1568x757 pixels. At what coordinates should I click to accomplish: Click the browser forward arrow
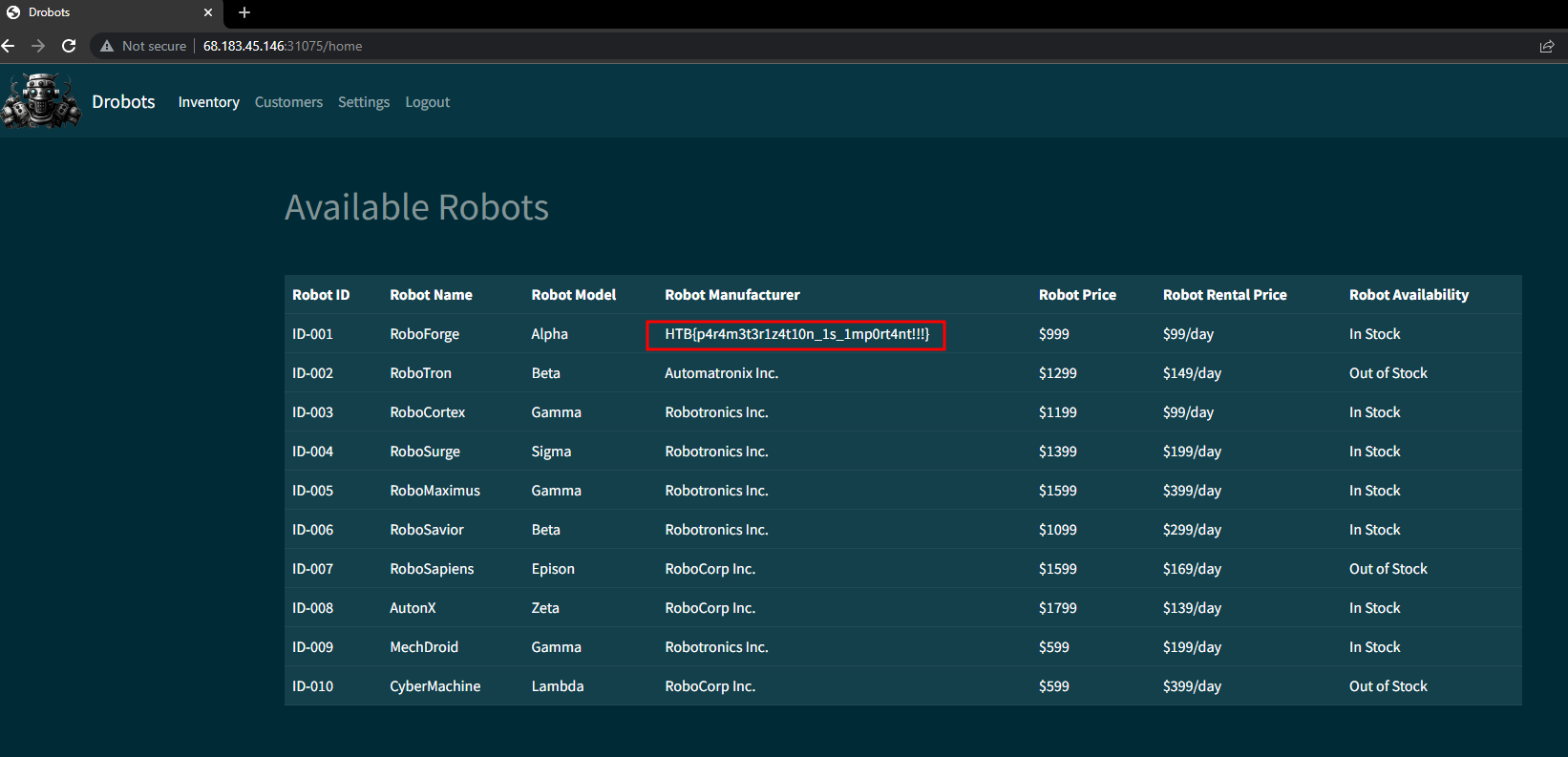pyautogui.click(x=38, y=46)
